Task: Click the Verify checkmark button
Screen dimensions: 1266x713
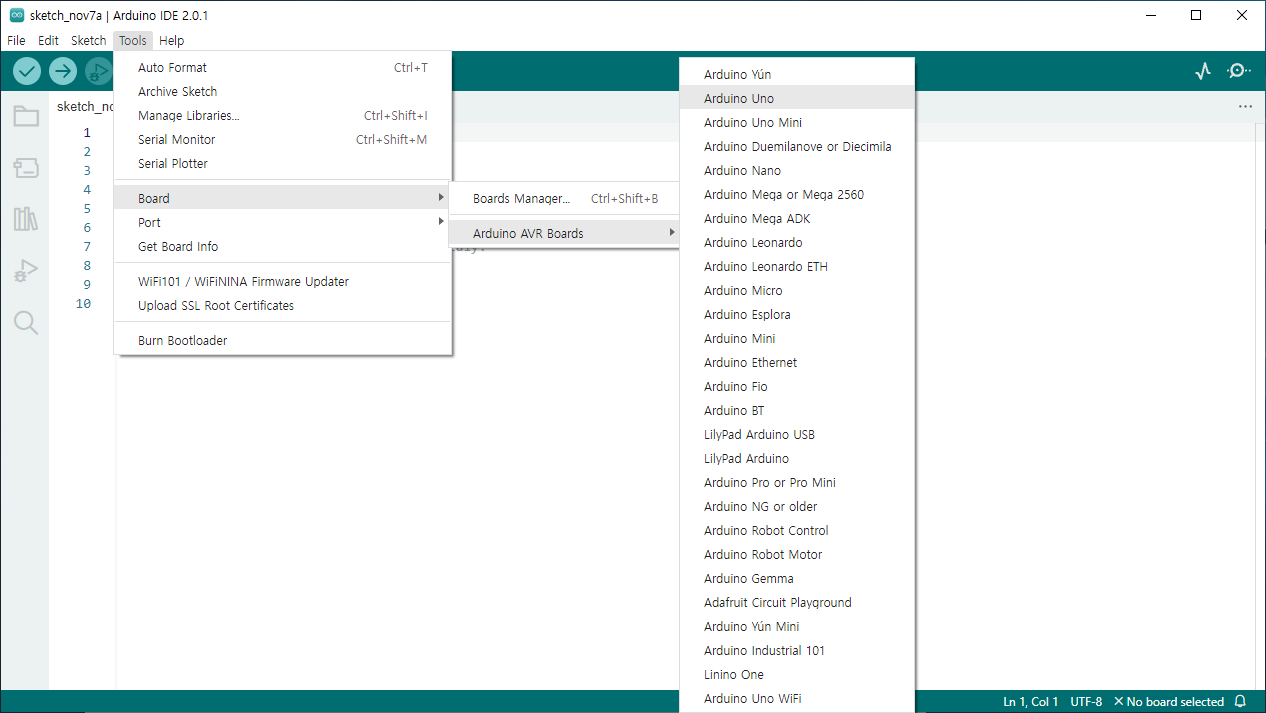Action: coord(27,71)
